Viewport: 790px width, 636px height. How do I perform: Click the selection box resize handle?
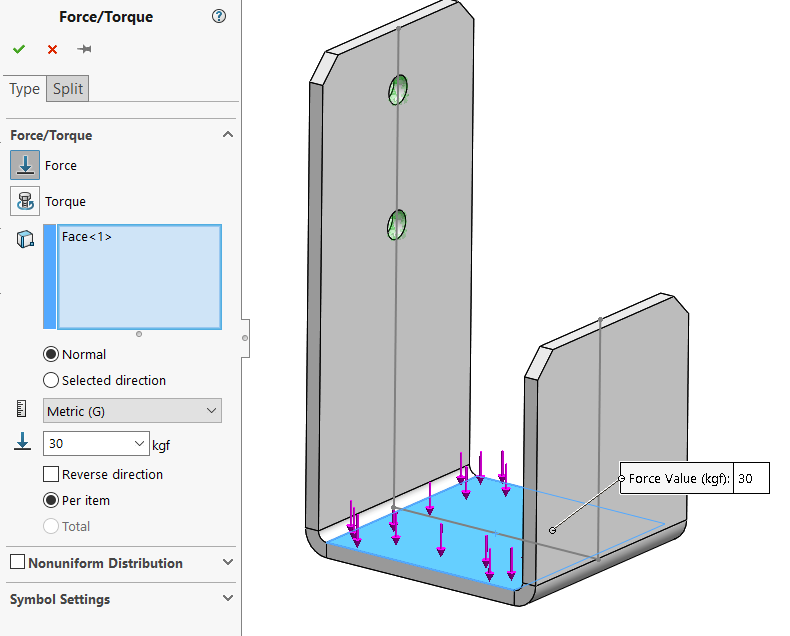pos(139,334)
